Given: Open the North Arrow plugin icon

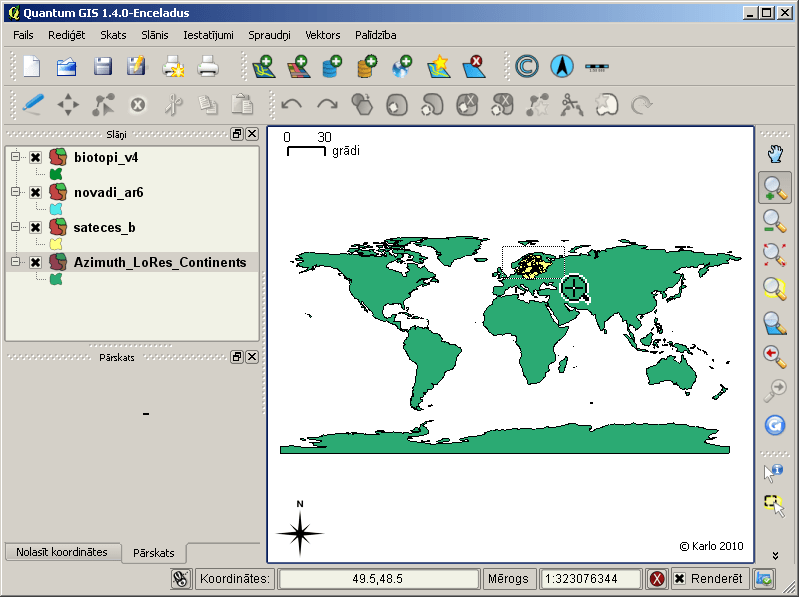Looking at the screenshot, I should (x=562, y=67).
